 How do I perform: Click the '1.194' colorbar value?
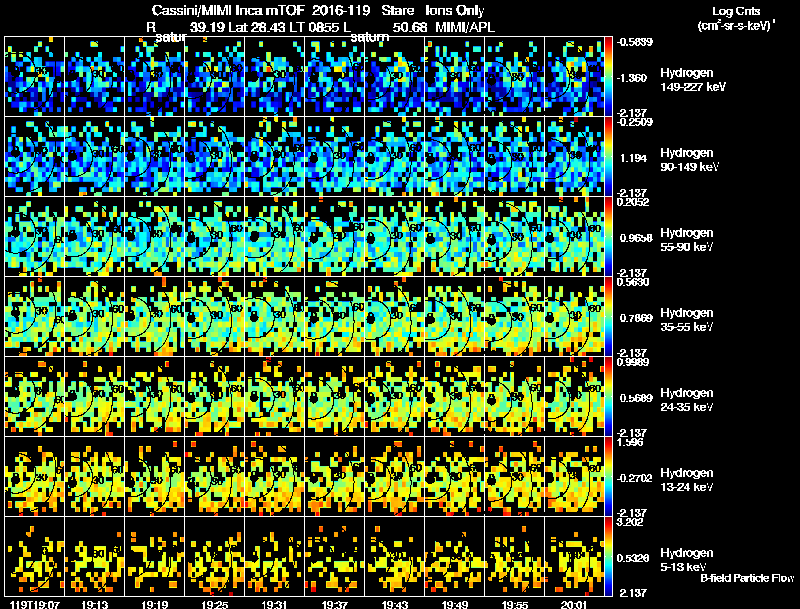point(633,158)
